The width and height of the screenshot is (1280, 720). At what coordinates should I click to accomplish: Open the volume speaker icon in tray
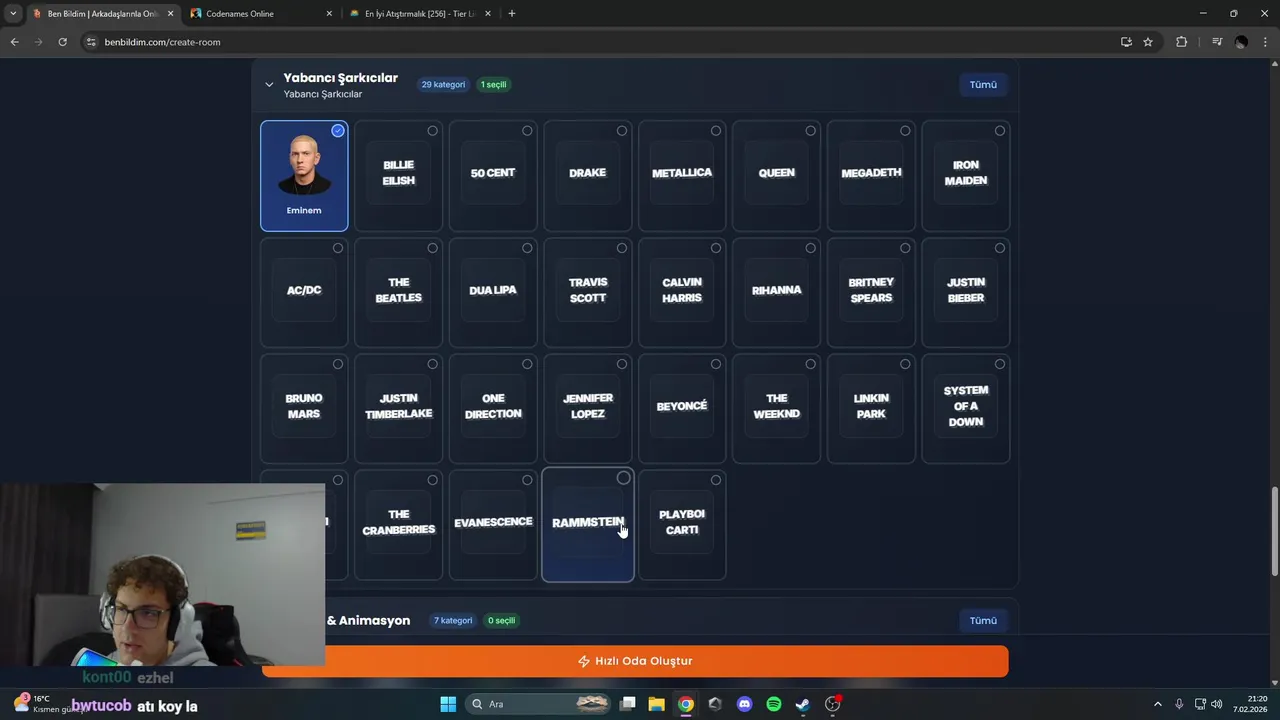pyautogui.click(x=1217, y=704)
